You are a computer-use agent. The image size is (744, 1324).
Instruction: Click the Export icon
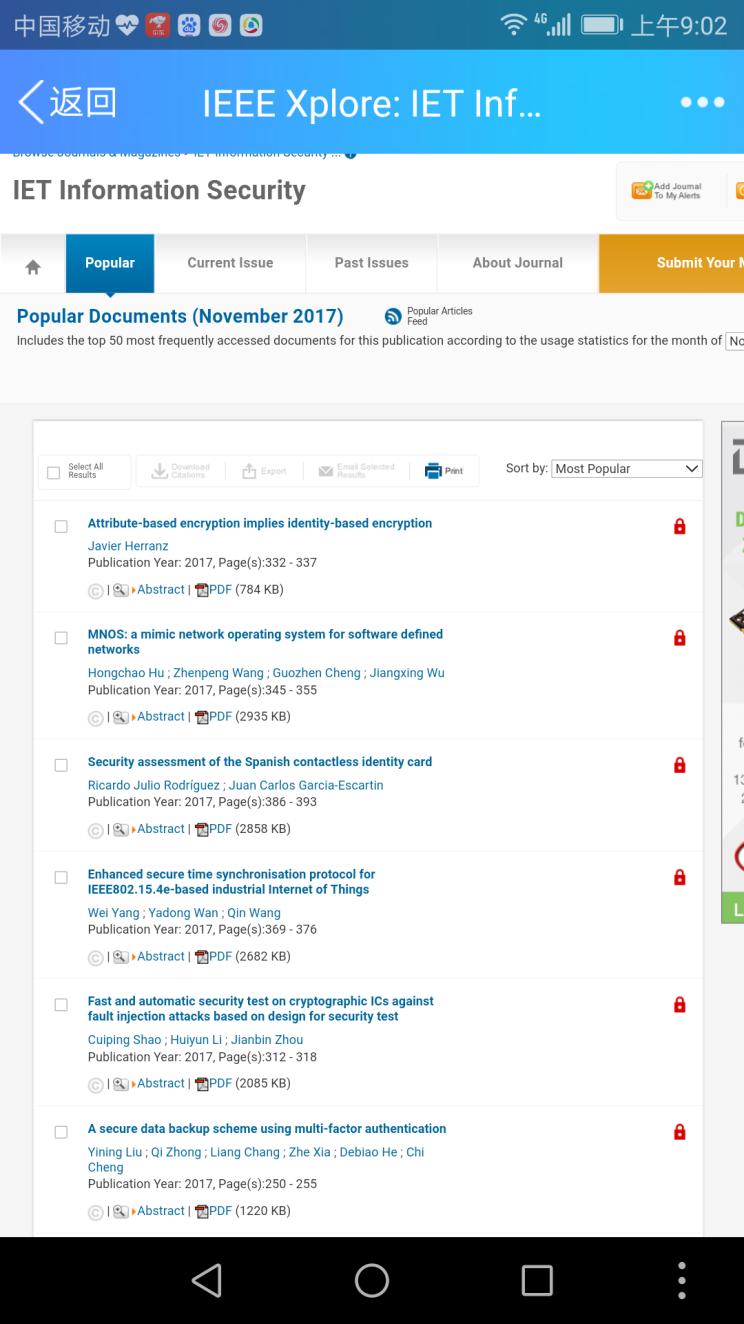(x=250, y=471)
